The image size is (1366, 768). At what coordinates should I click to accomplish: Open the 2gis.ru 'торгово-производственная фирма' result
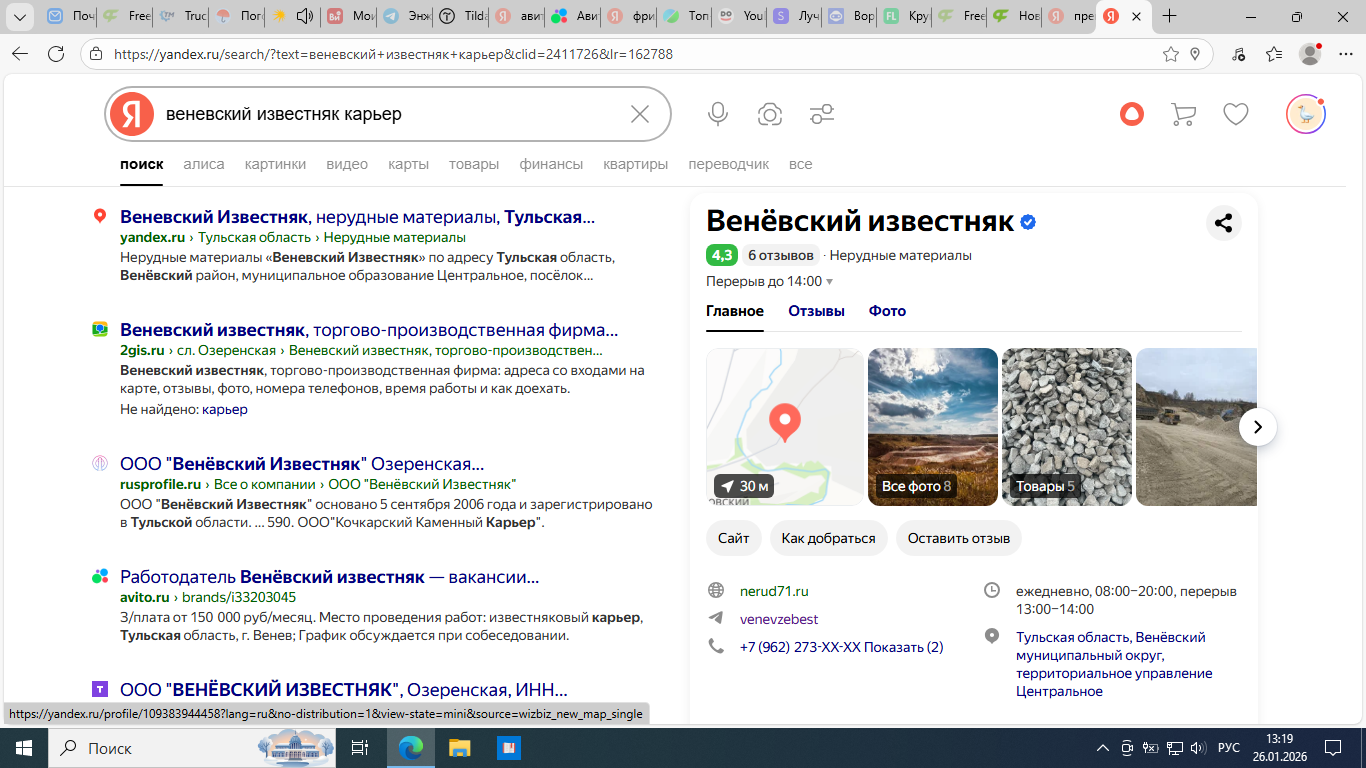pyautogui.click(x=369, y=330)
